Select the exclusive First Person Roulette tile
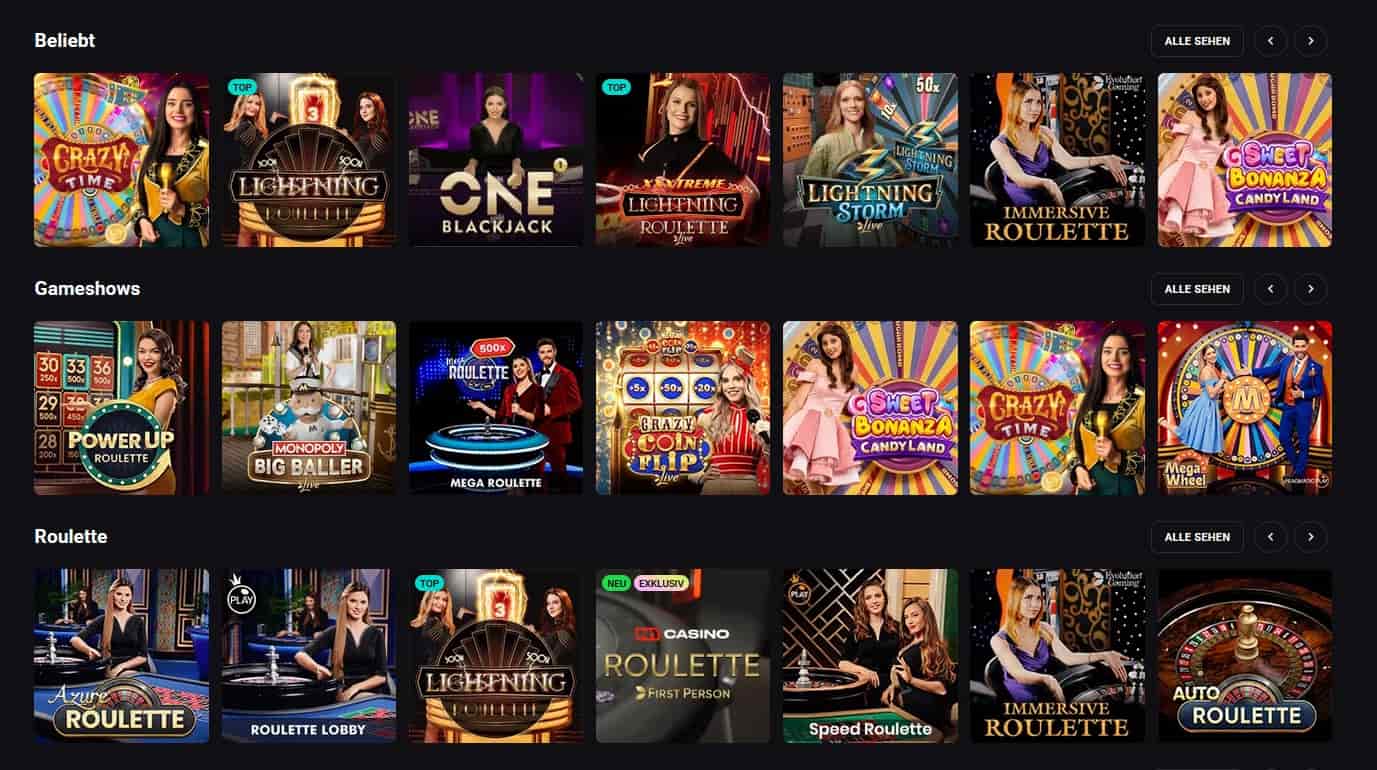 tap(683, 656)
